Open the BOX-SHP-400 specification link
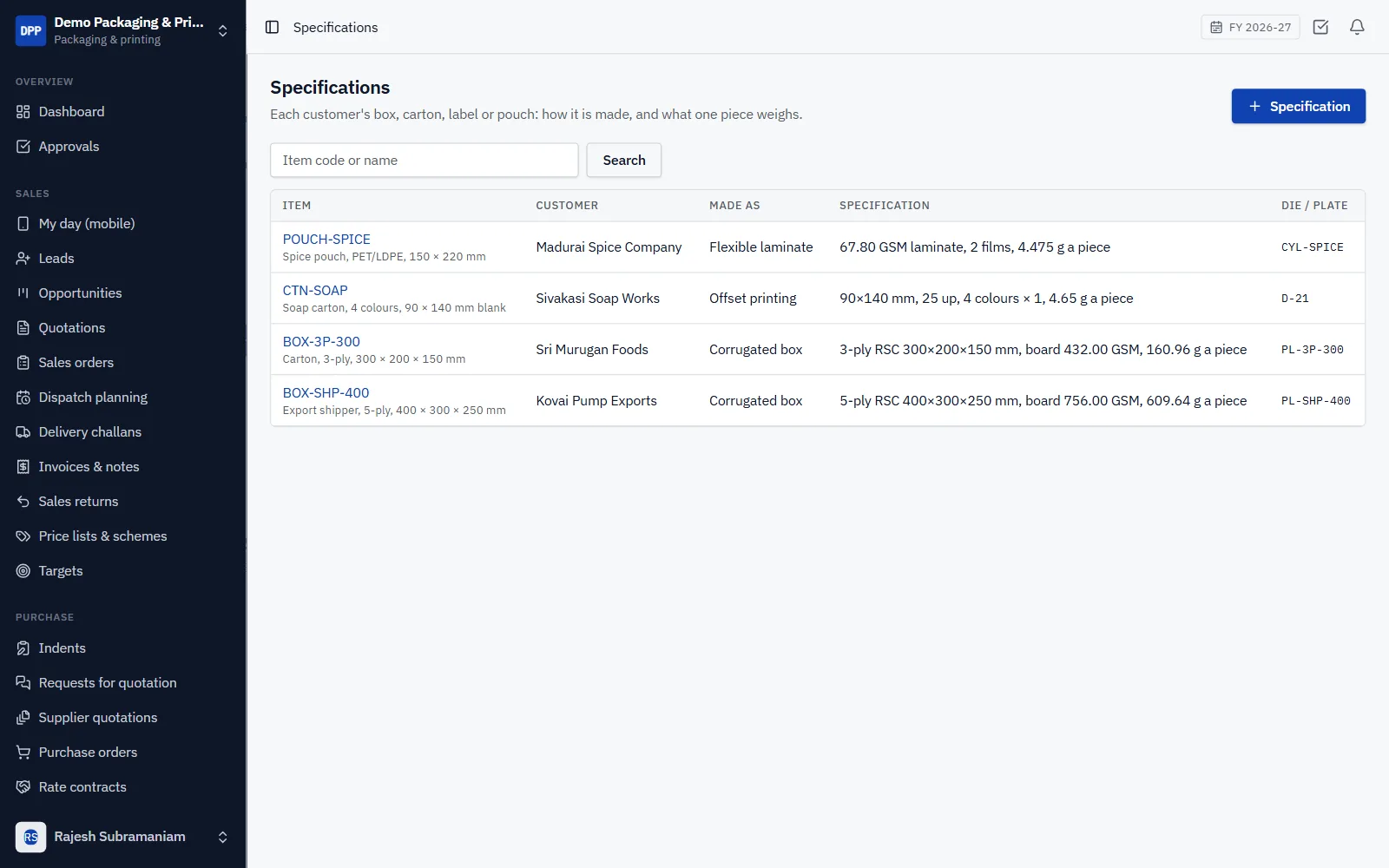This screenshot has width=1389, height=868. [326, 392]
